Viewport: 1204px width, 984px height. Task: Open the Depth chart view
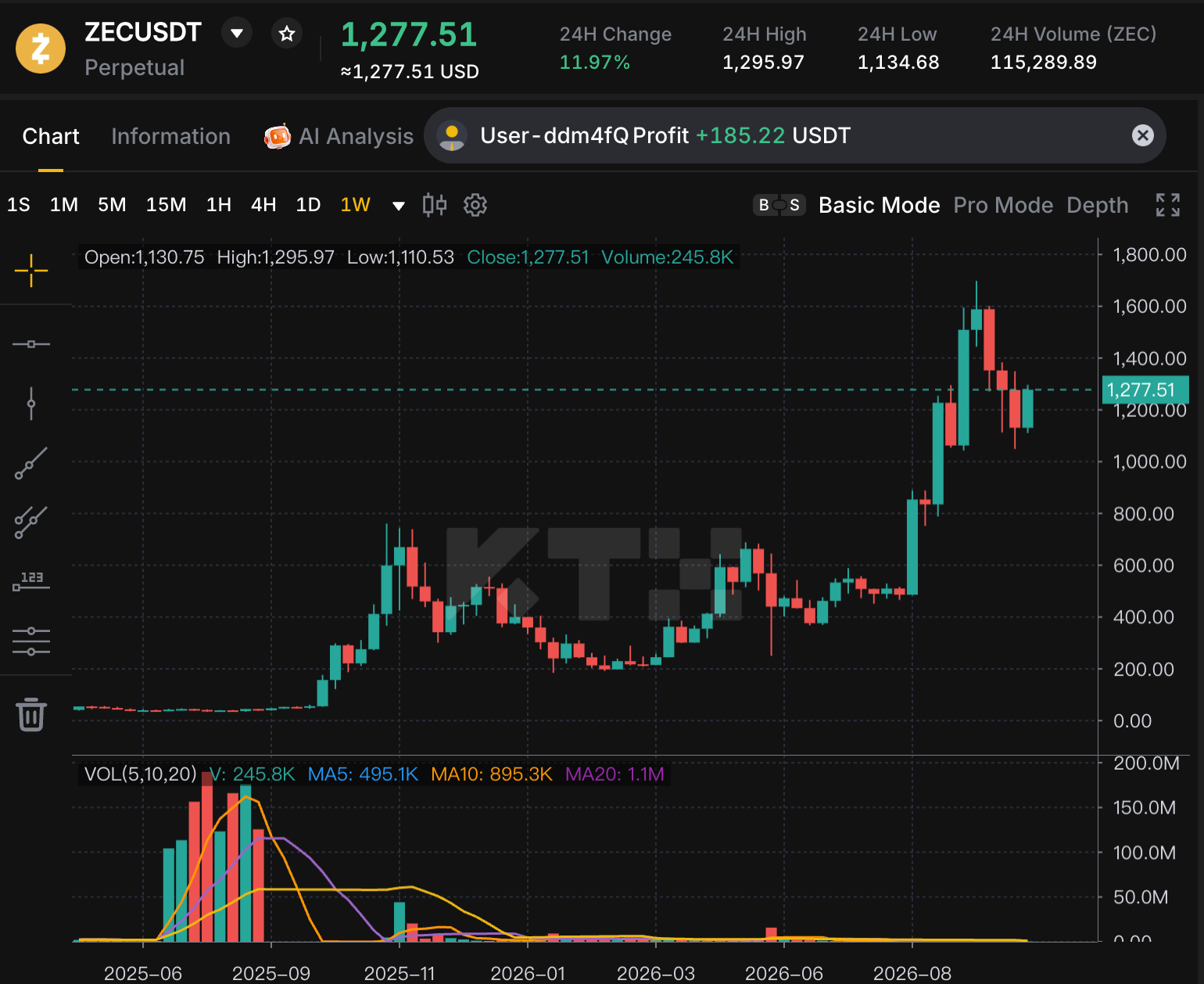pyautogui.click(x=1097, y=205)
